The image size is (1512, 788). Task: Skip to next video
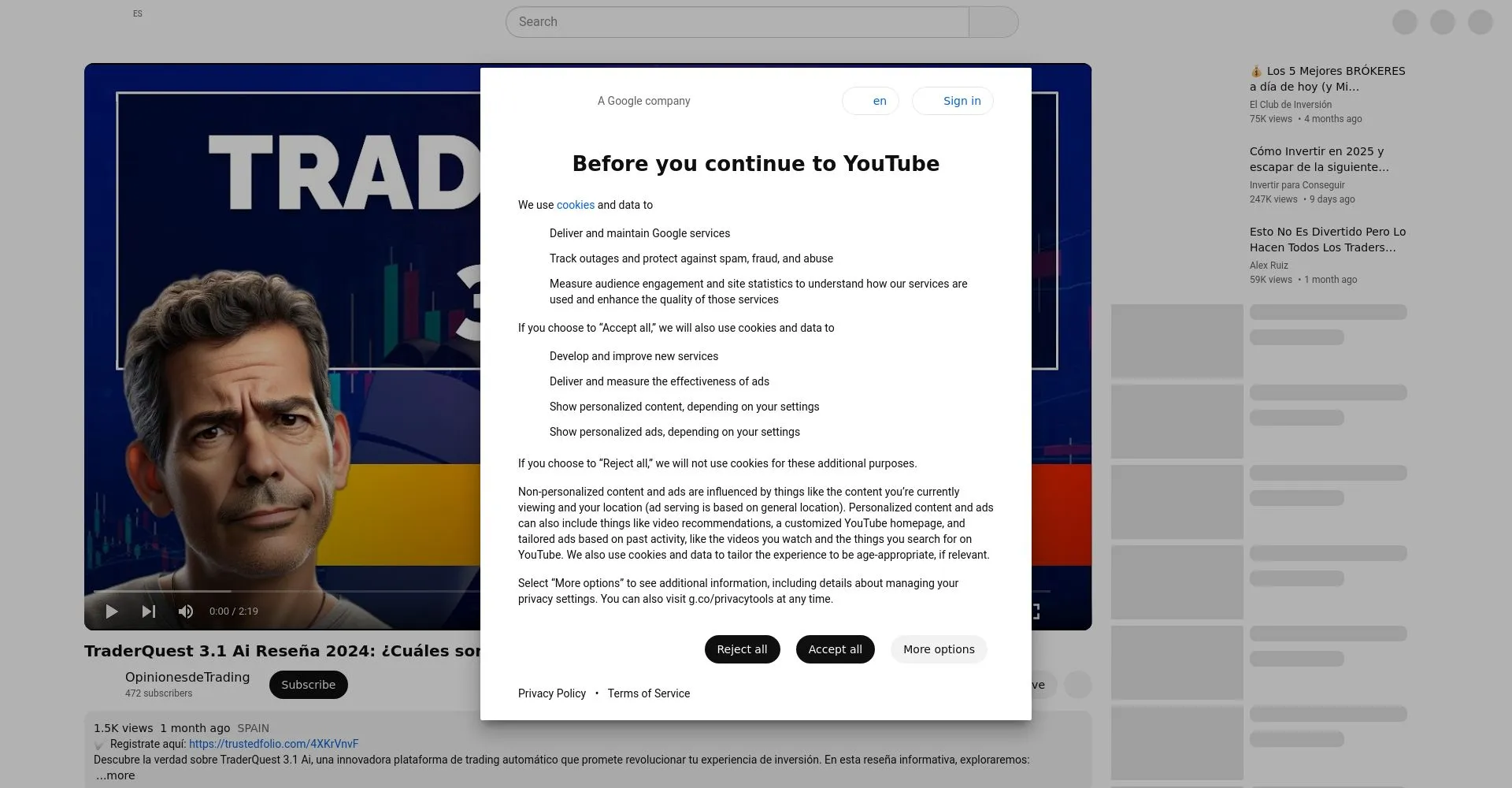click(x=149, y=611)
